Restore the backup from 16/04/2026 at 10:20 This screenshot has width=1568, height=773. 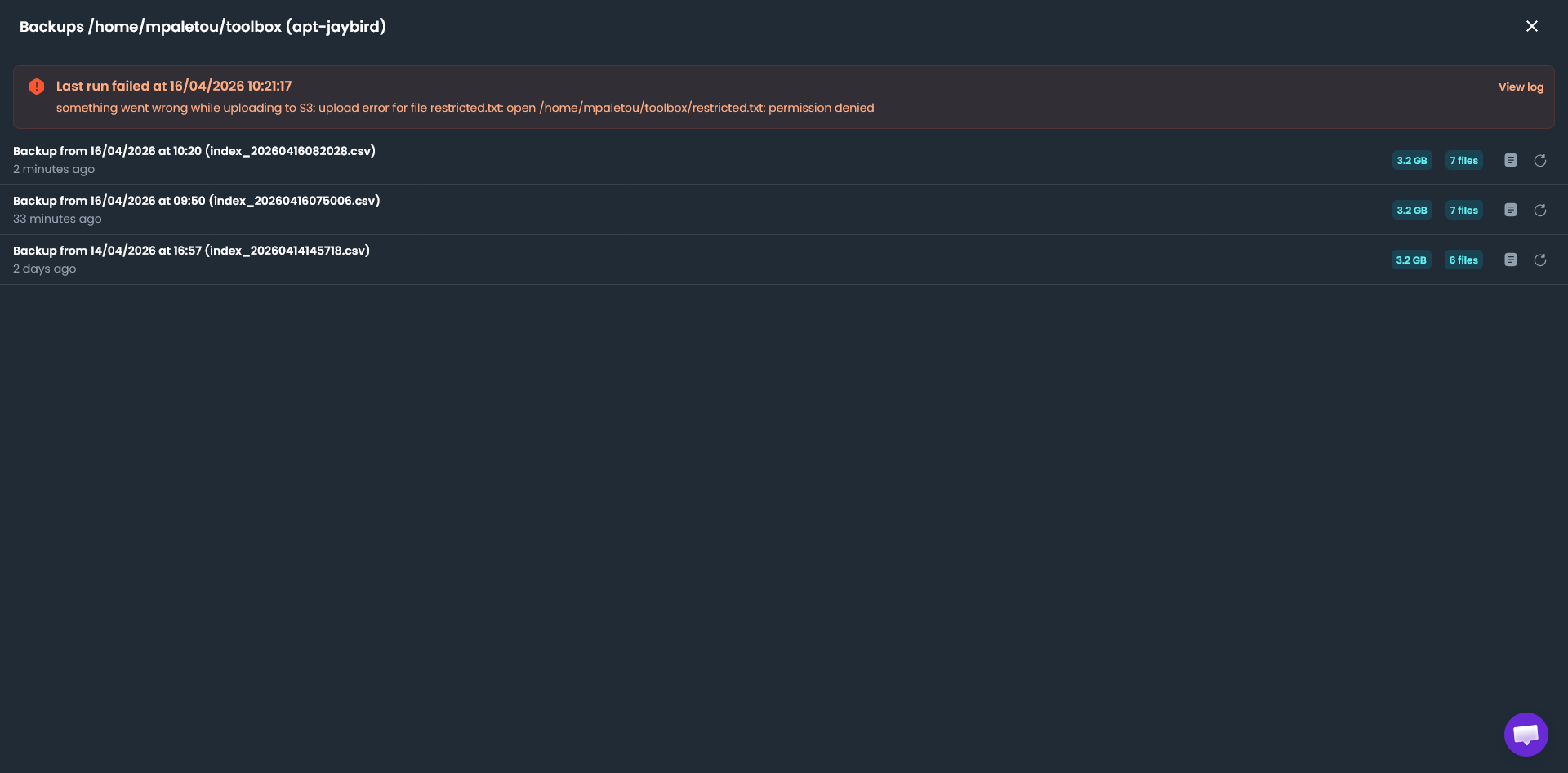(1540, 160)
